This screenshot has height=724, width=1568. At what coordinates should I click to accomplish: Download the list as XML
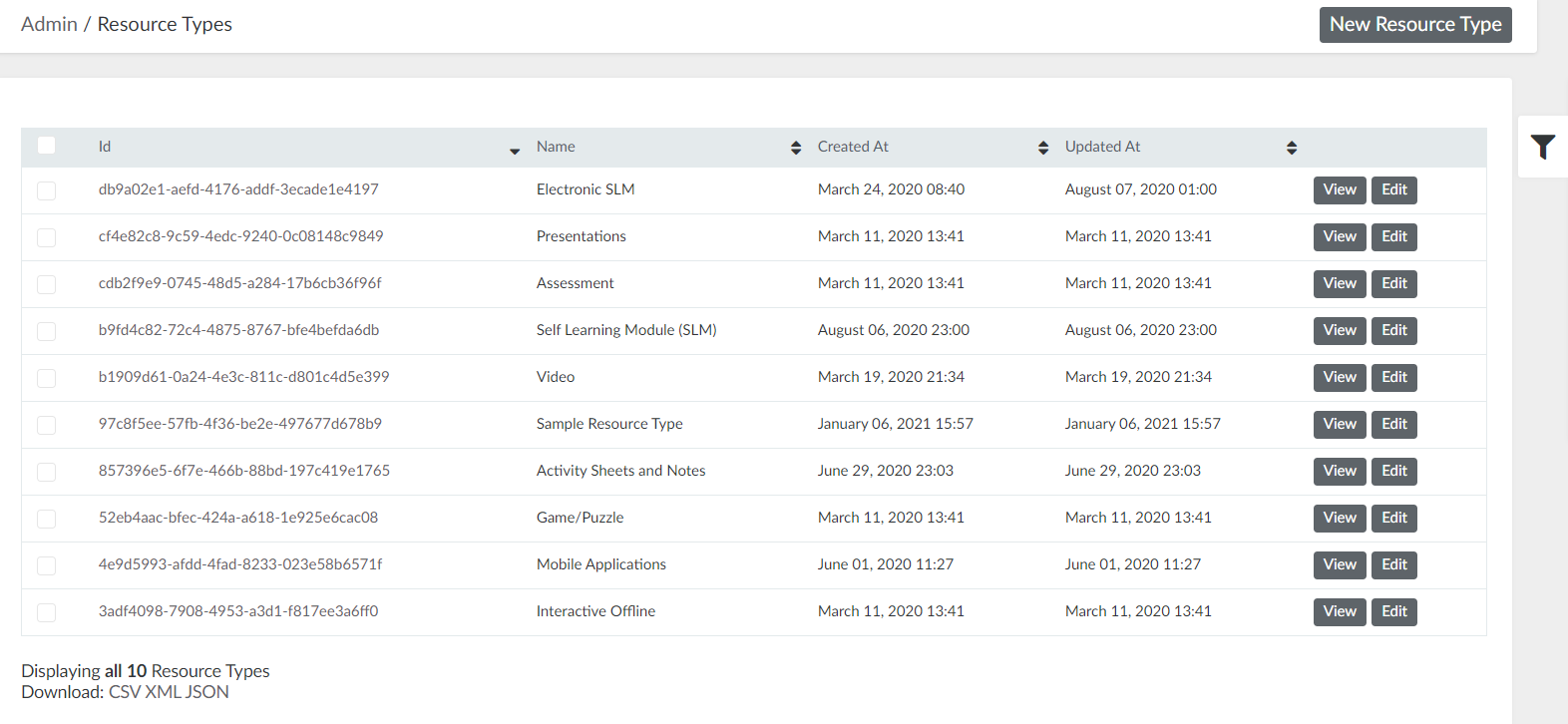point(164,692)
